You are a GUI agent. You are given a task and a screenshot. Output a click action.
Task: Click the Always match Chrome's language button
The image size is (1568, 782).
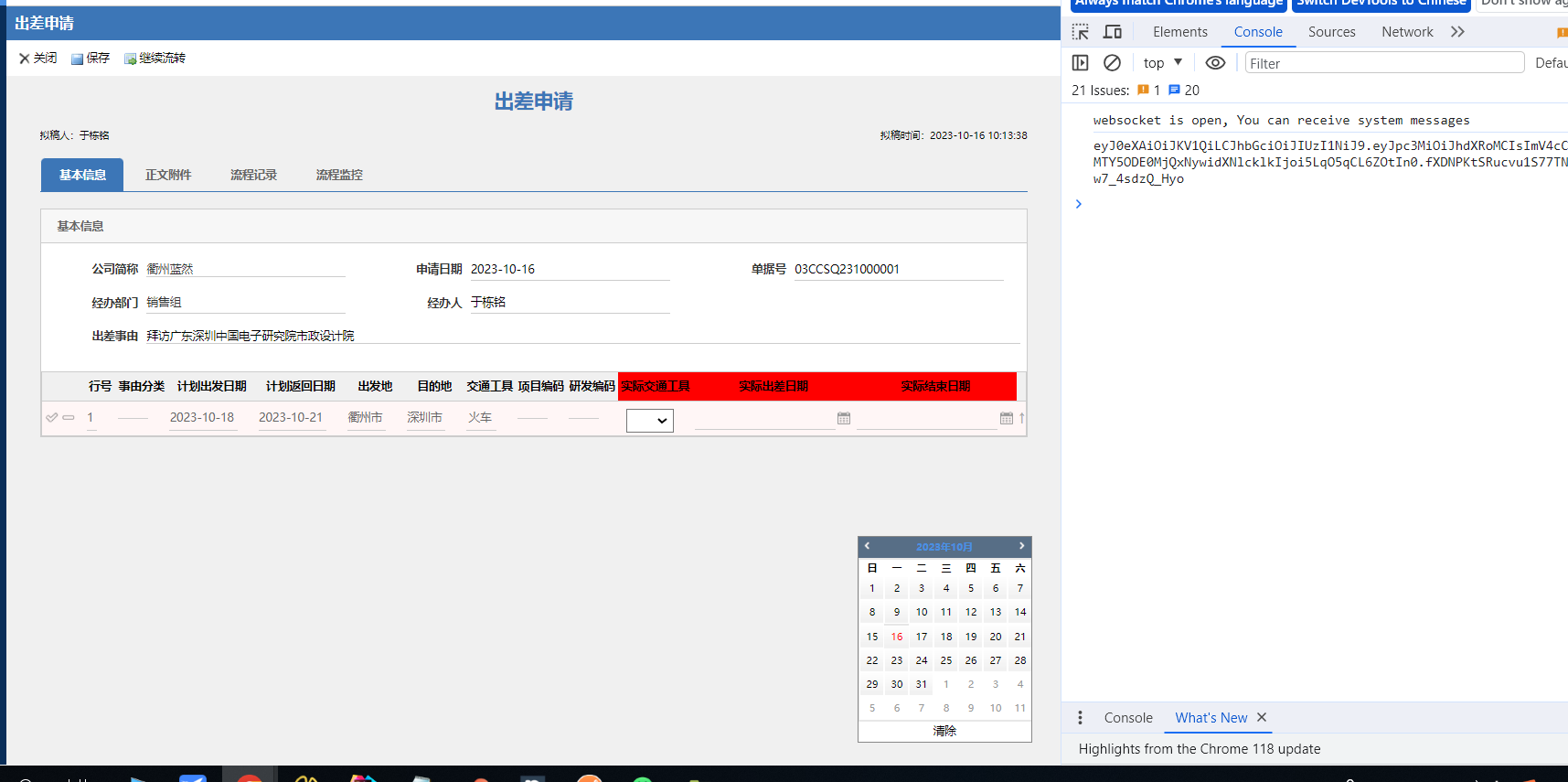1179,5
